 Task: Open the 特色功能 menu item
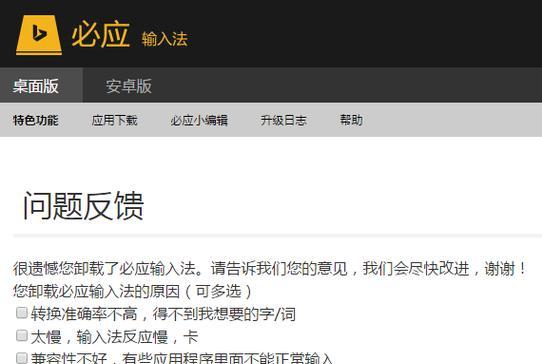click(36, 120)
